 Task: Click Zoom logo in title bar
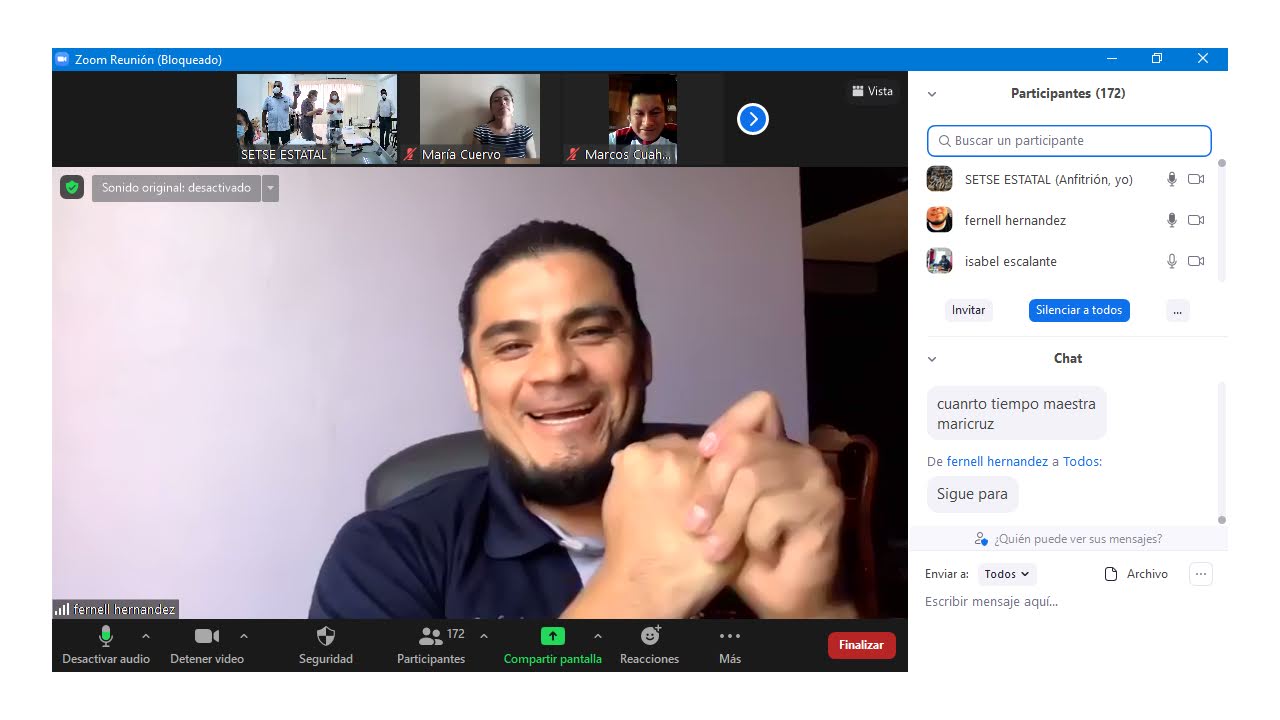coord(62,60)
